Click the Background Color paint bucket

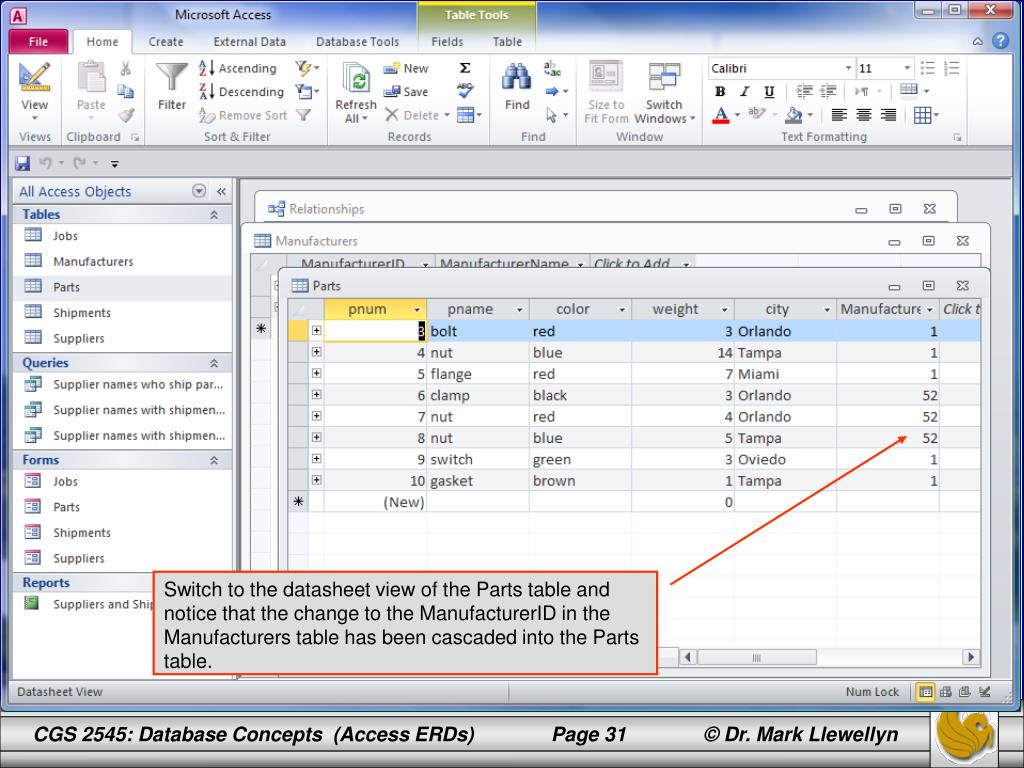[x=793, y=116]
